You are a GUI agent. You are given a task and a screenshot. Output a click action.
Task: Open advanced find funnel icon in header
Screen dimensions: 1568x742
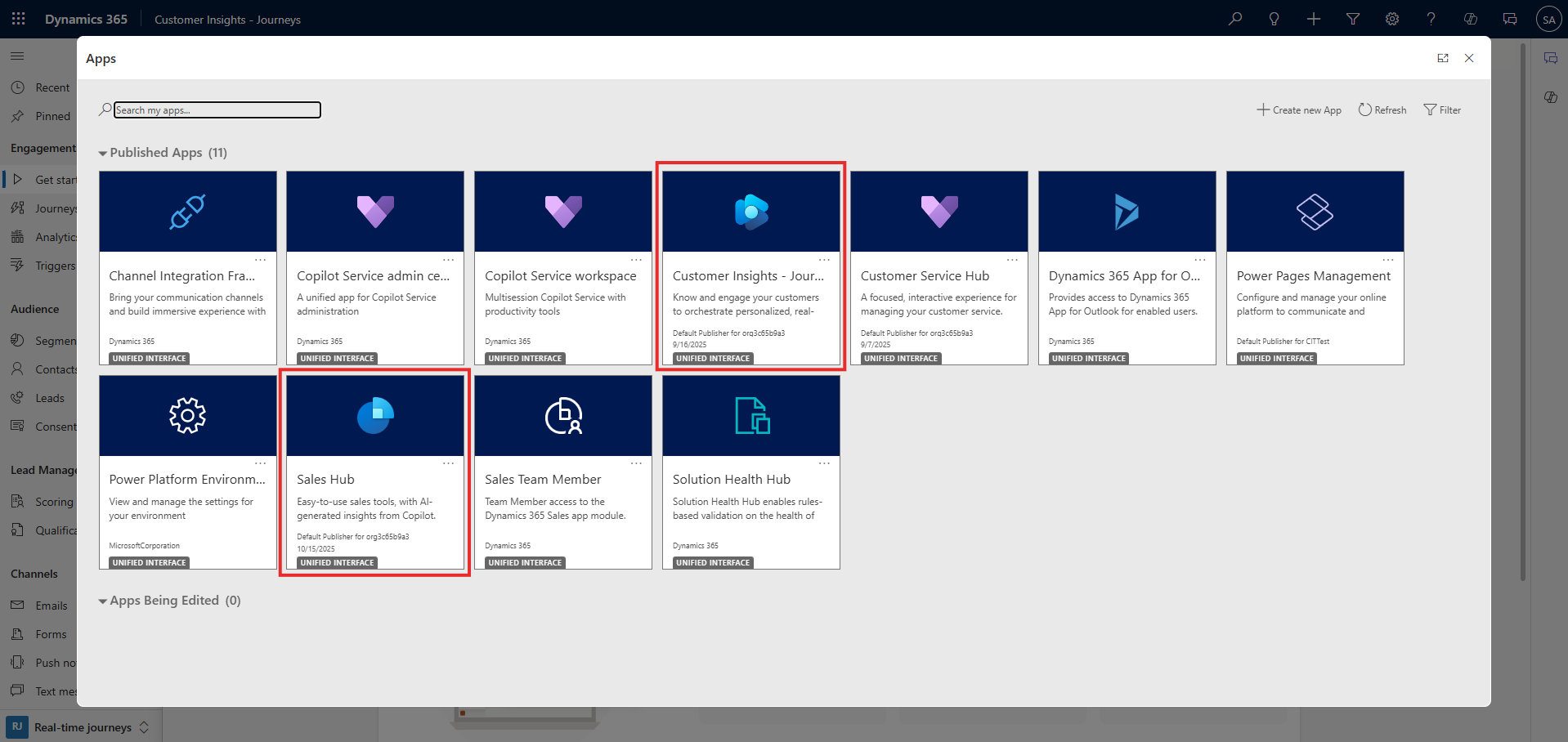(x=1353, y=19)
